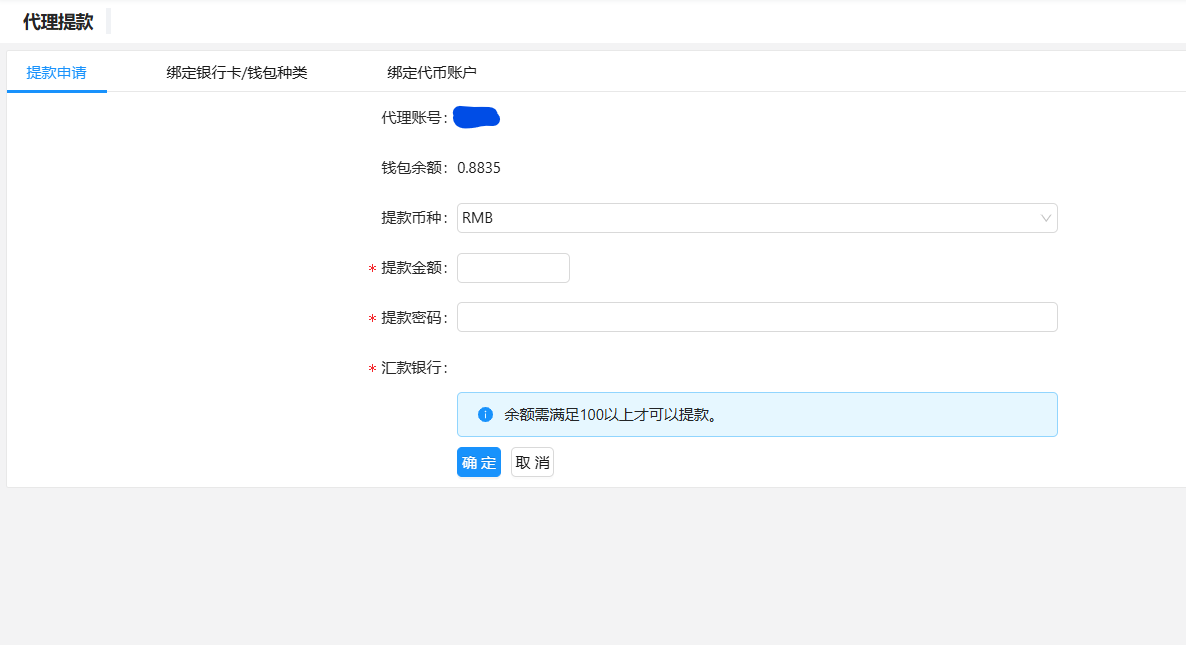Image resolution: width=1186 pixels, height=645 pixels.
Task: Click the red asterisk next to 提款金额
Action: [x=373, y=267]
